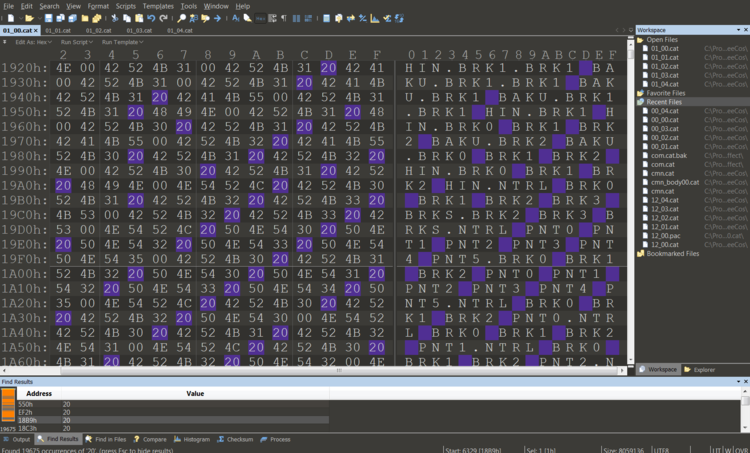
Task: Click the Paste clipboard icon
Action: [x=139, y=18]
